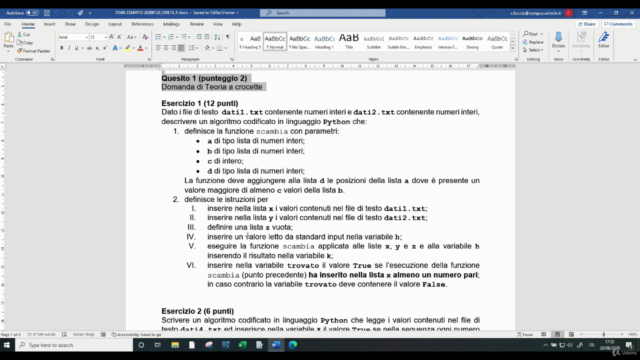This screenshot has width=640, height=360.
Task: Click the Cut scissors command
Action: (x=24, y=35)
